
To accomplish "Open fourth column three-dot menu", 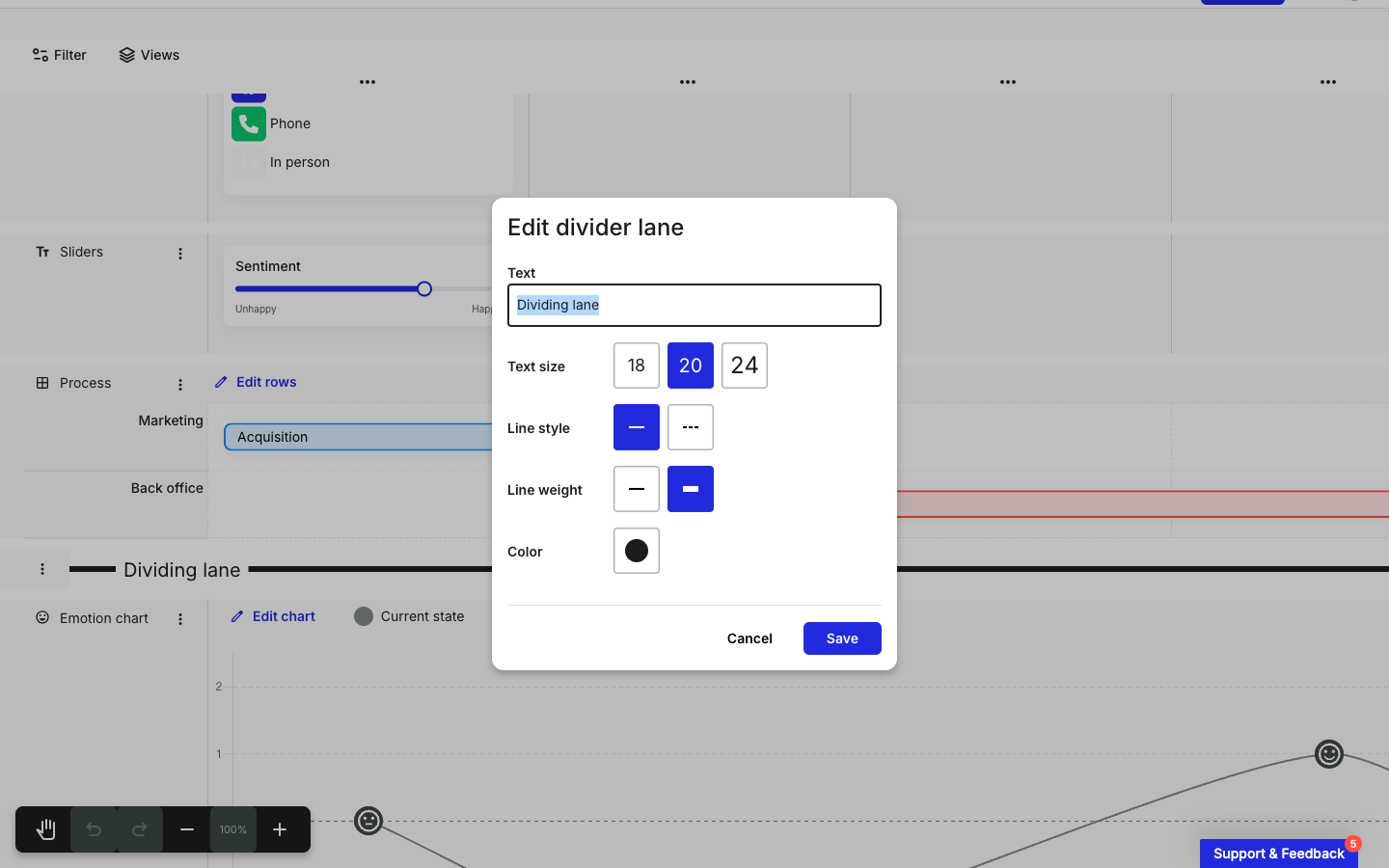I will (1328, 82).
